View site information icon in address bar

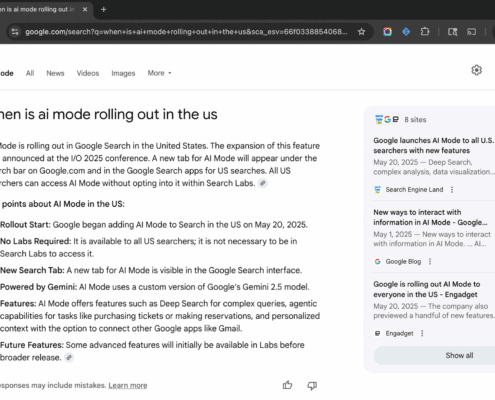(15, 32)
